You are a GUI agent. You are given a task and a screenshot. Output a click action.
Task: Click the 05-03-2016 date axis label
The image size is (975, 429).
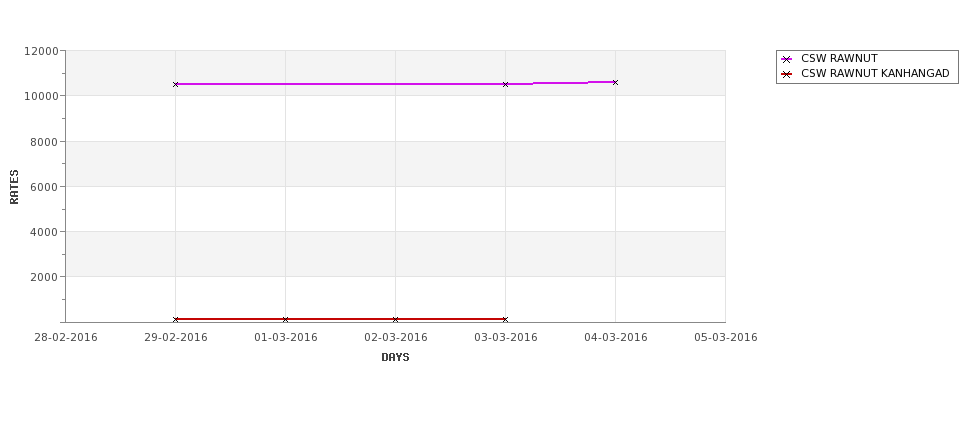tap(726, 337)
